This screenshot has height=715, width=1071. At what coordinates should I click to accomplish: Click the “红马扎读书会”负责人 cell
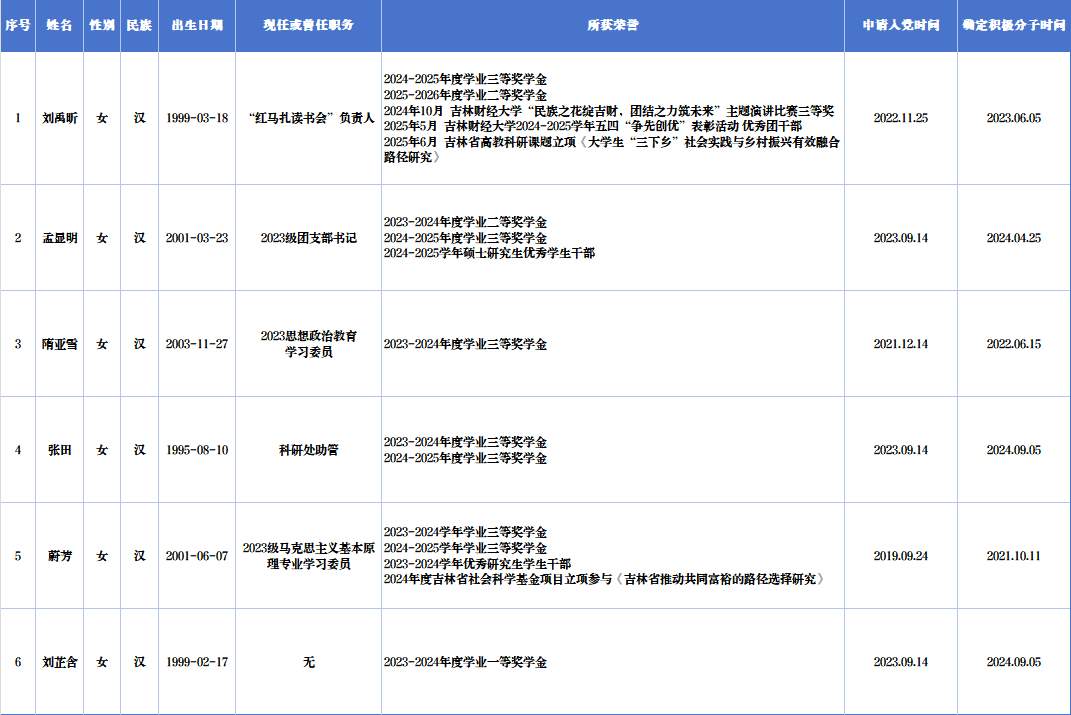coord(308,118)
